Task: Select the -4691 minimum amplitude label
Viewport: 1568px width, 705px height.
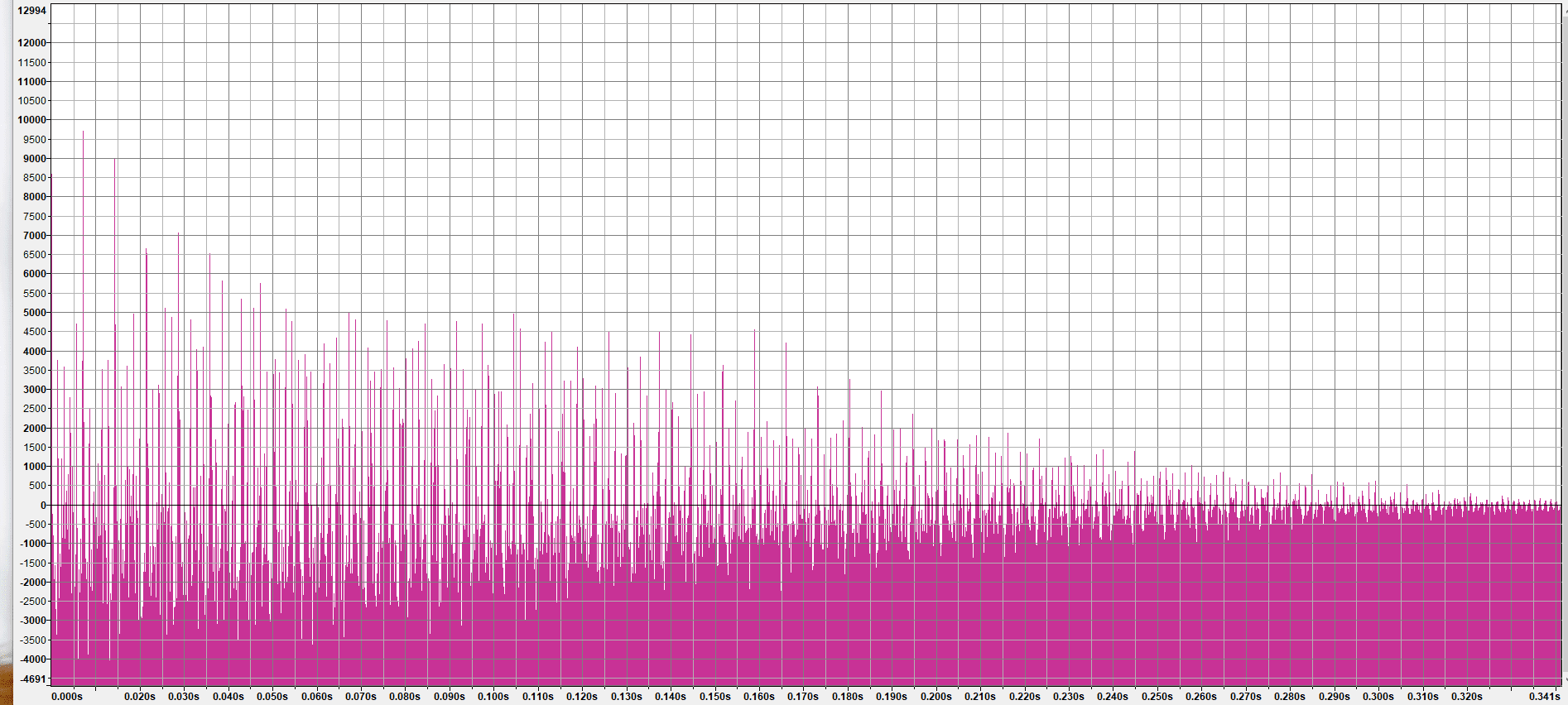Action: pos(34,679)
